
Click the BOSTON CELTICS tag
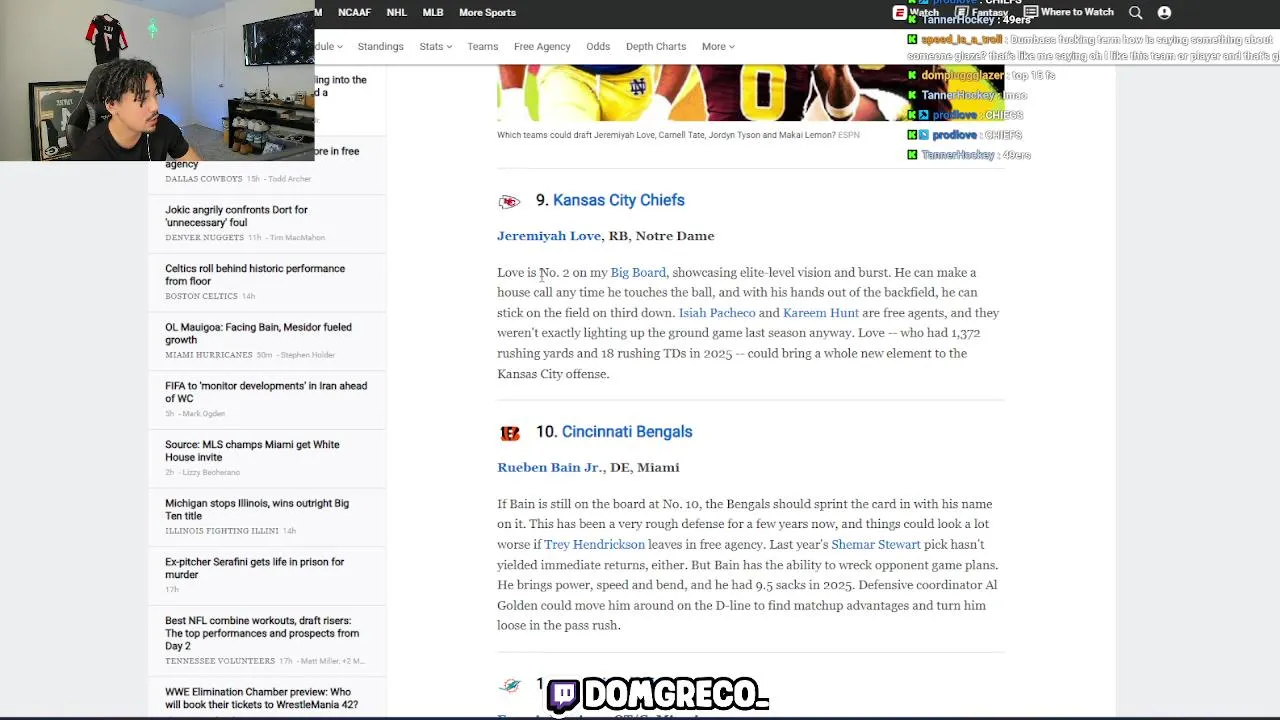click(x=201, y=296)
